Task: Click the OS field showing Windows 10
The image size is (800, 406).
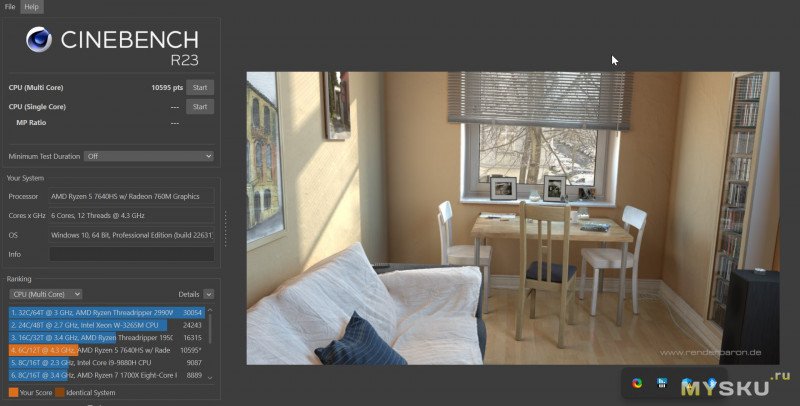Action: (132, 235)
